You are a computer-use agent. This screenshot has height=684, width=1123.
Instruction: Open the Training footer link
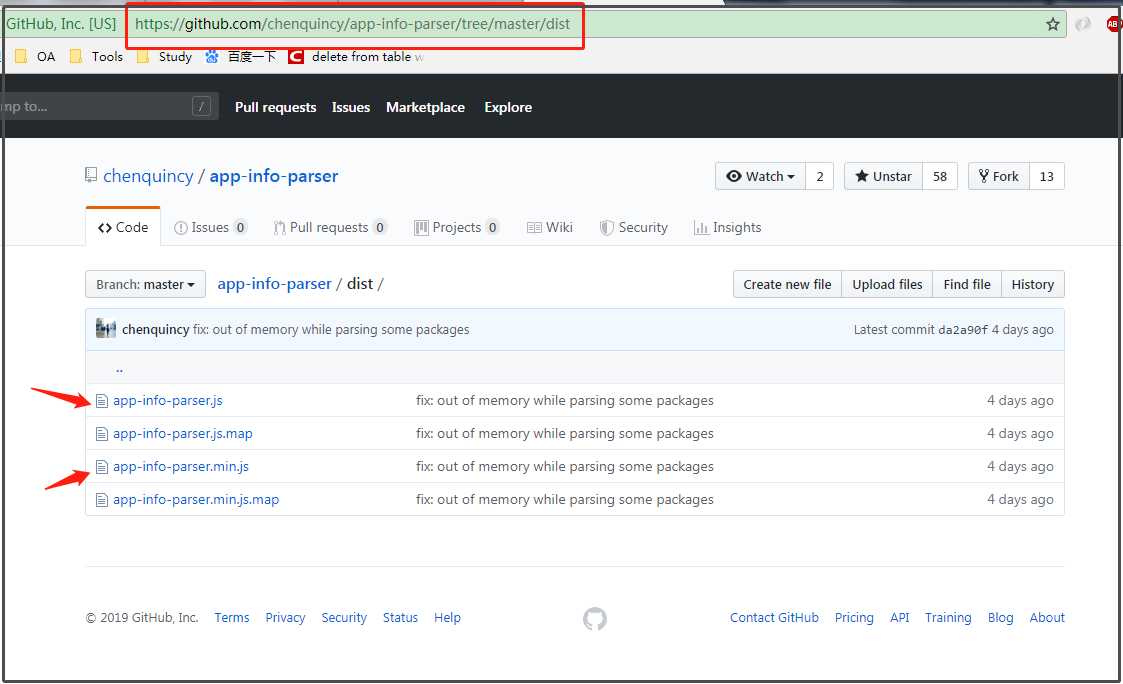click(948, 618)
